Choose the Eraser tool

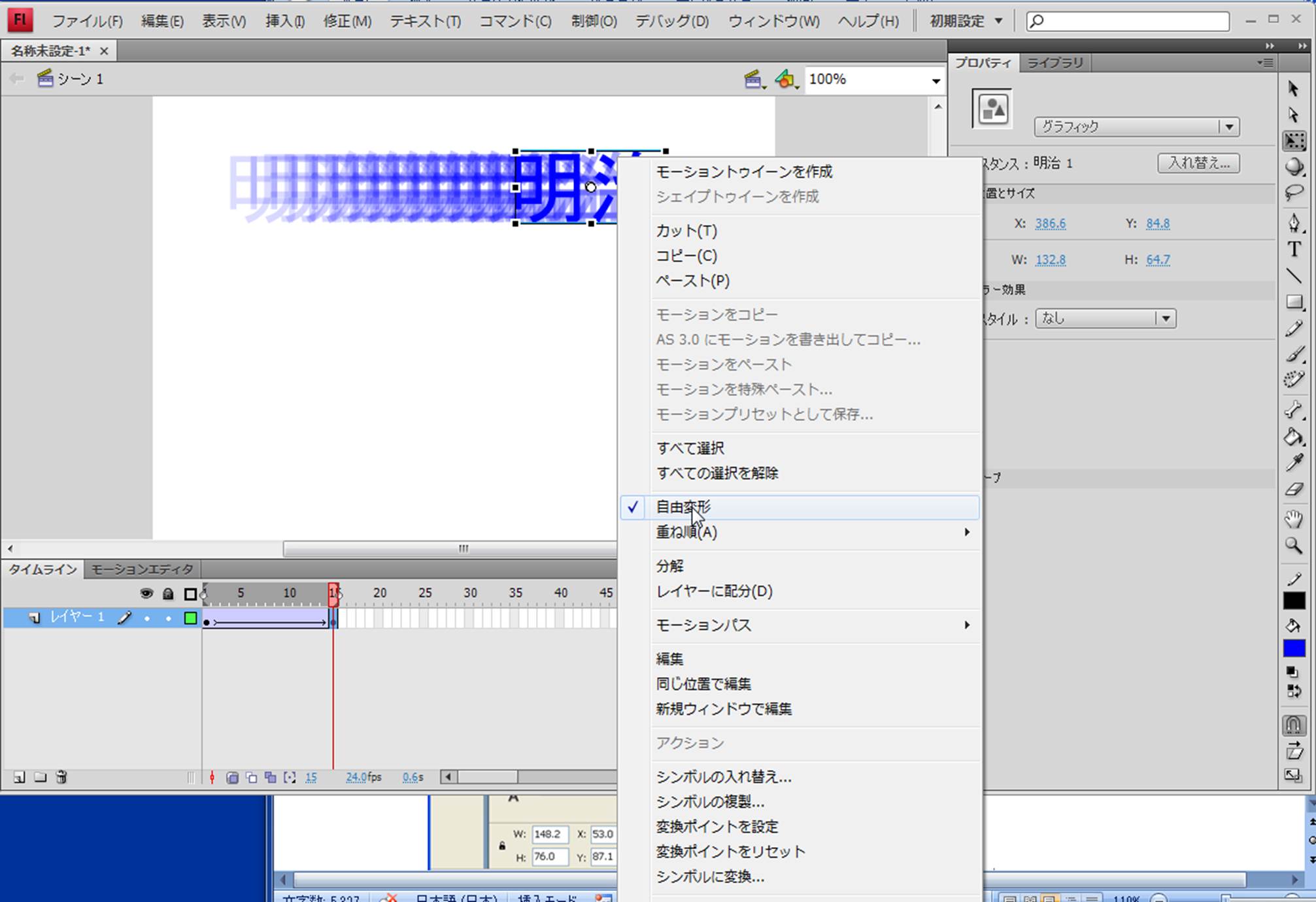tap(1294, 490)
